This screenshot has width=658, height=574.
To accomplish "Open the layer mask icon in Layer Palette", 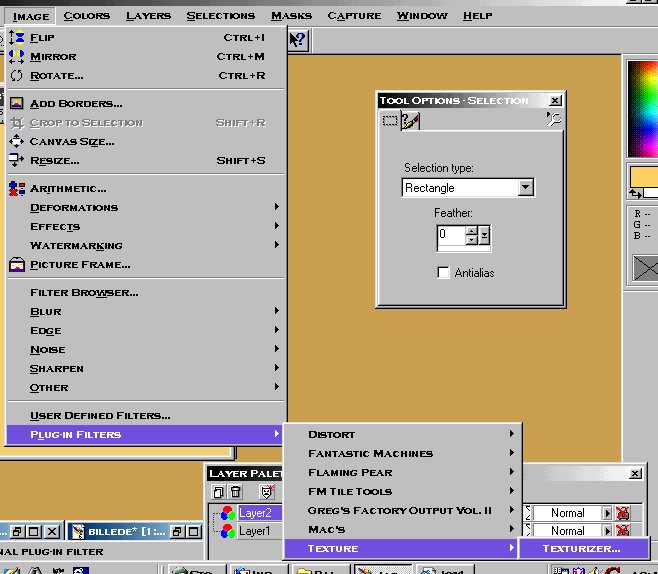I will point(267,492).
